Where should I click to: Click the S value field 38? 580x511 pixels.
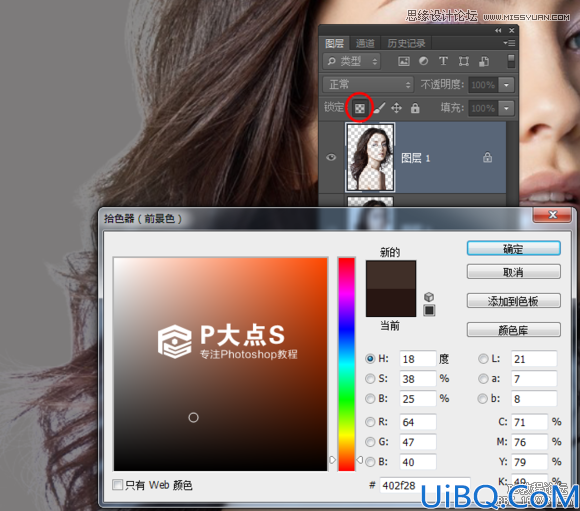click(x=418, y=379)
